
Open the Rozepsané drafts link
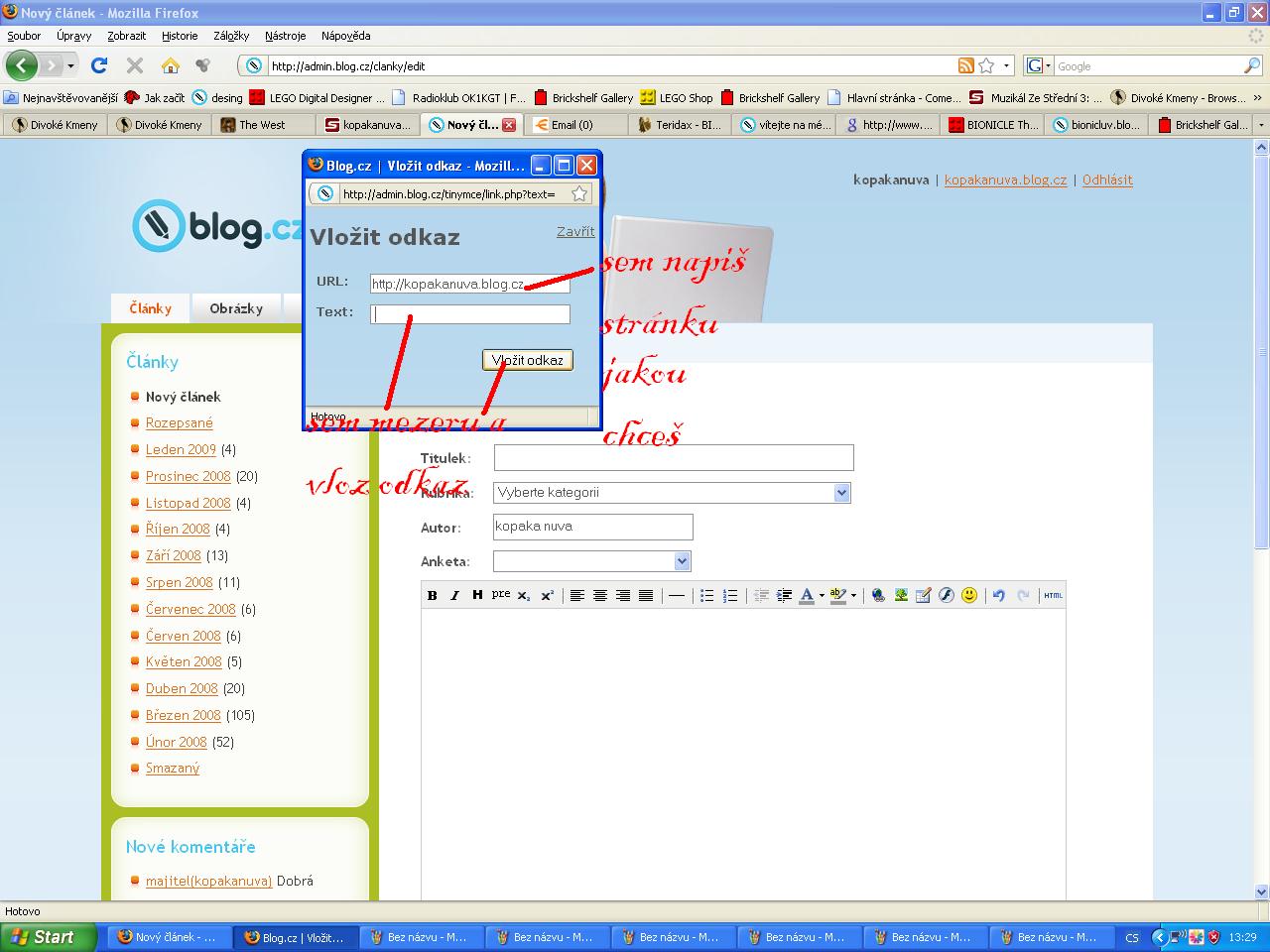(x=180, y=422)
